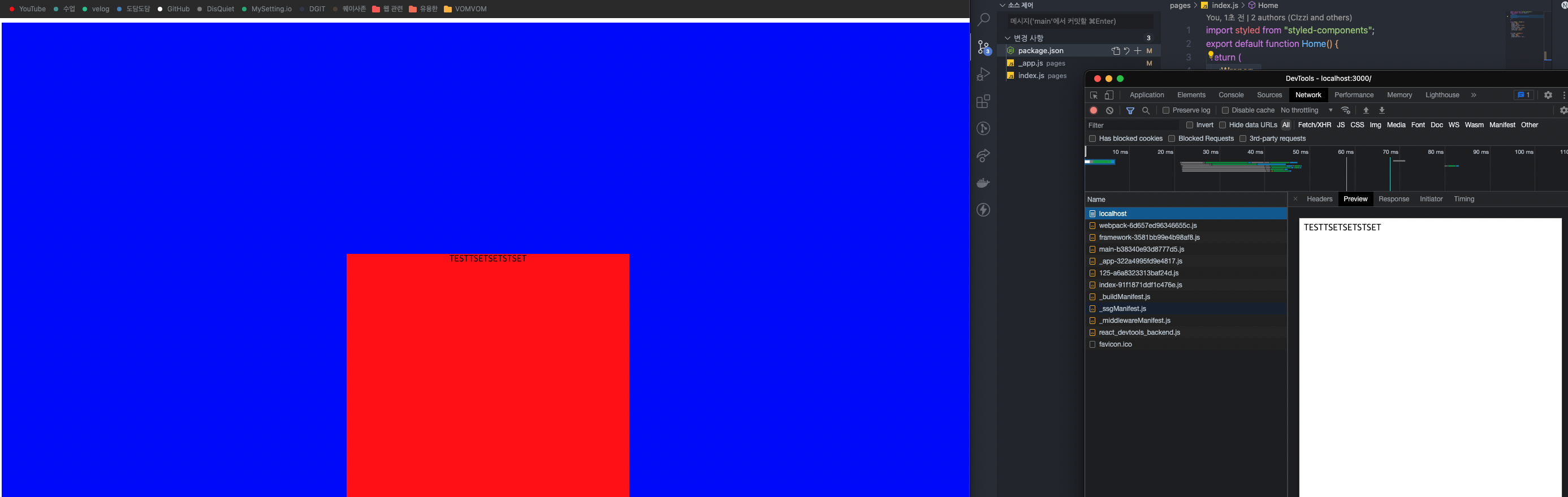Collapse the 소스 제어 panel header
The image size is (1568, 497).
1002,6
